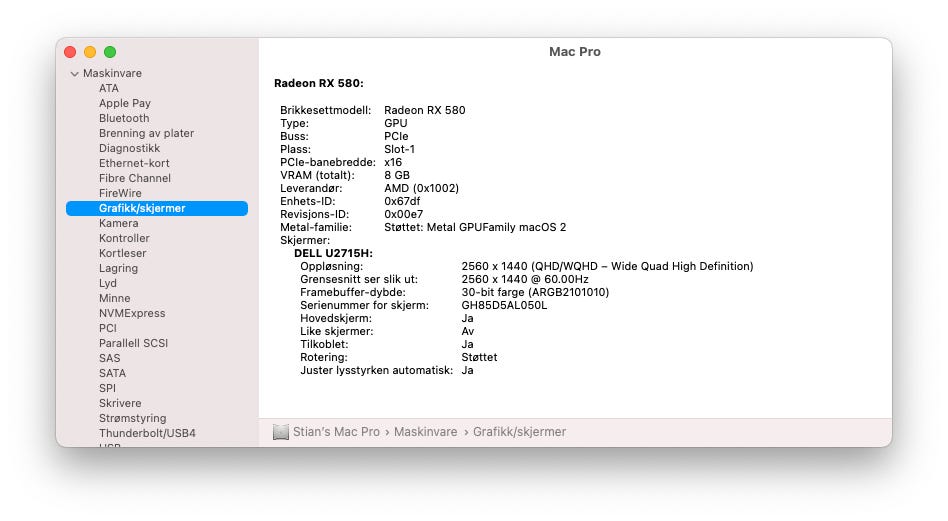Zoom the window with green button
Viewport: 948px width, 521px height.
click(x=110, y=52)
